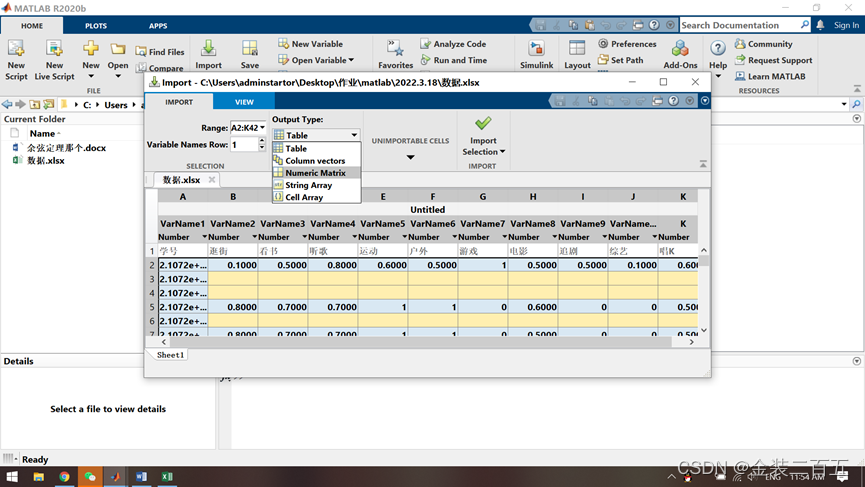Viewport: 865px width, 487px height.
Task: Increment the Variable Names Row stepper
Action: coord(262,141)
